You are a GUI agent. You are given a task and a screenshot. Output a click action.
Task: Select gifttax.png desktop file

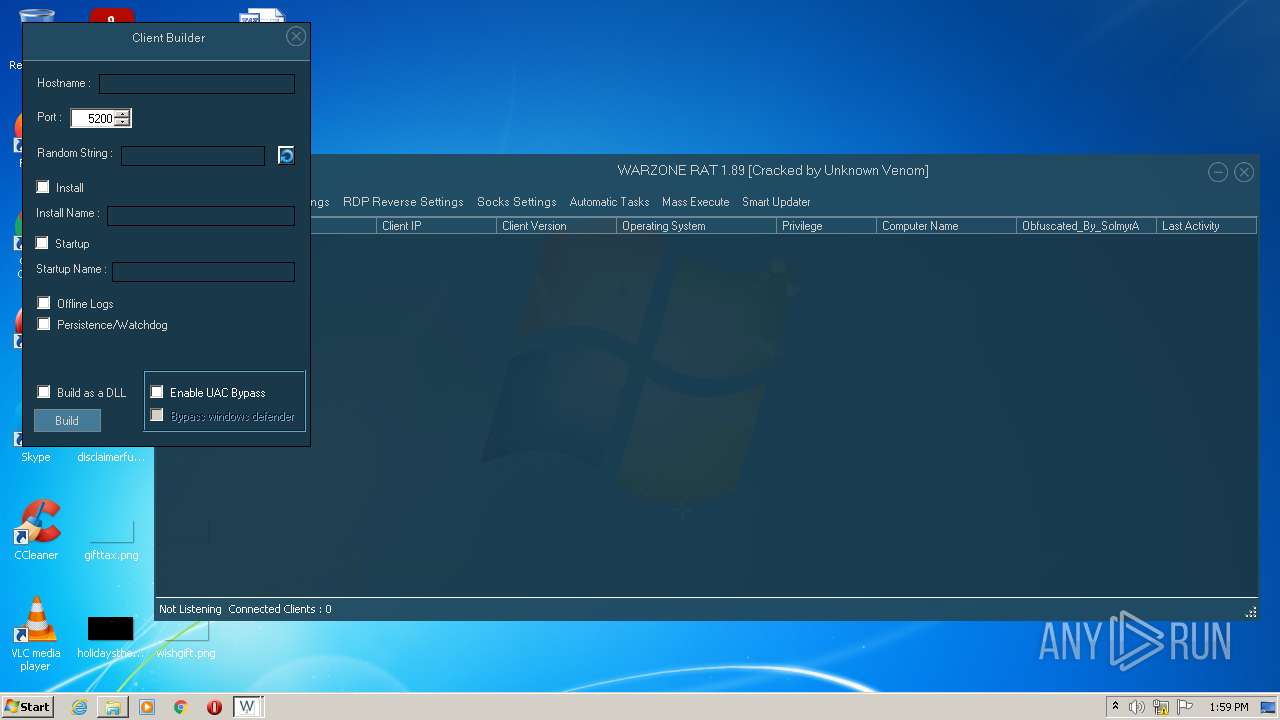(111, 540)
